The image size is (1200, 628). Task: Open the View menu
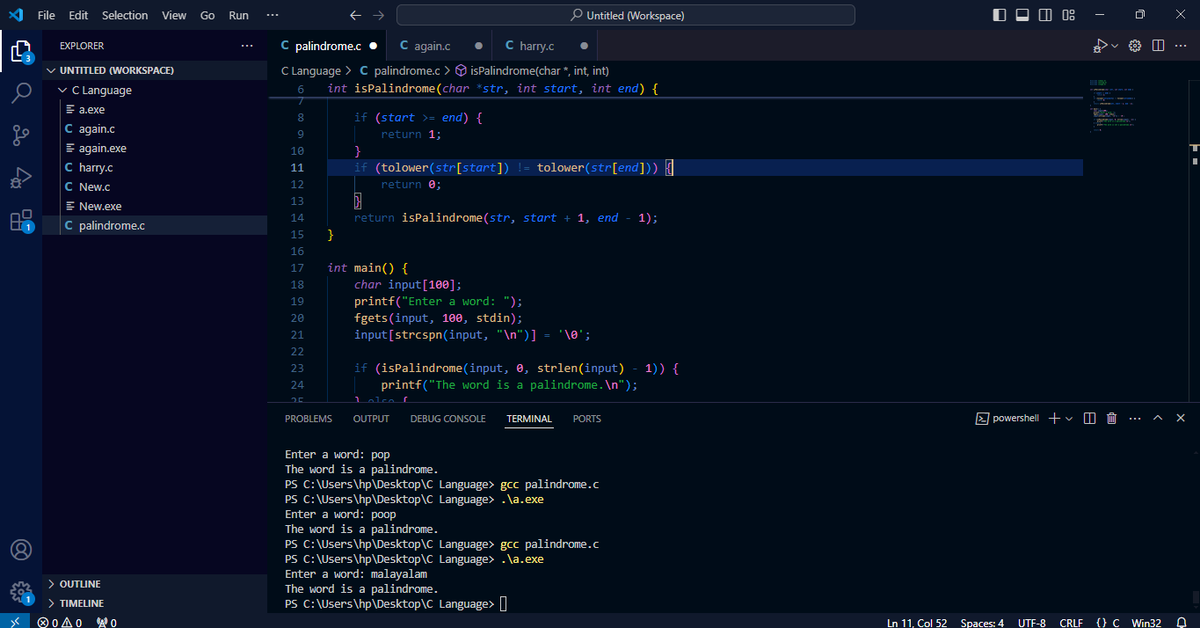click(x=174, y=15)
